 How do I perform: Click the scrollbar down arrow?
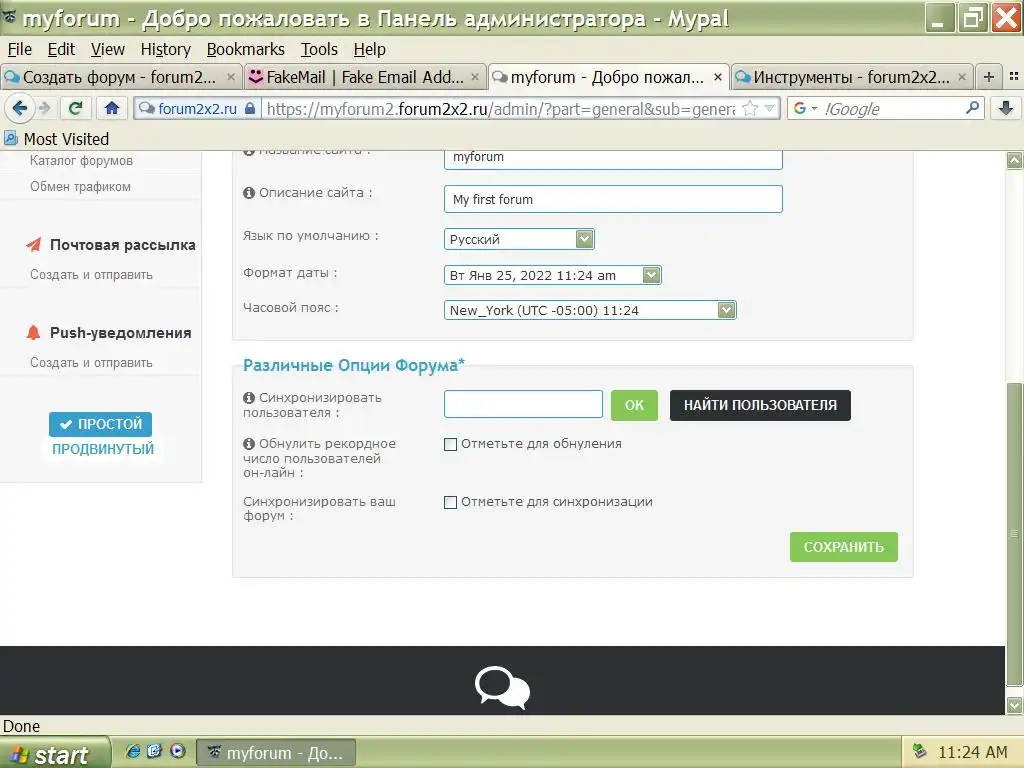point(1014,705)
